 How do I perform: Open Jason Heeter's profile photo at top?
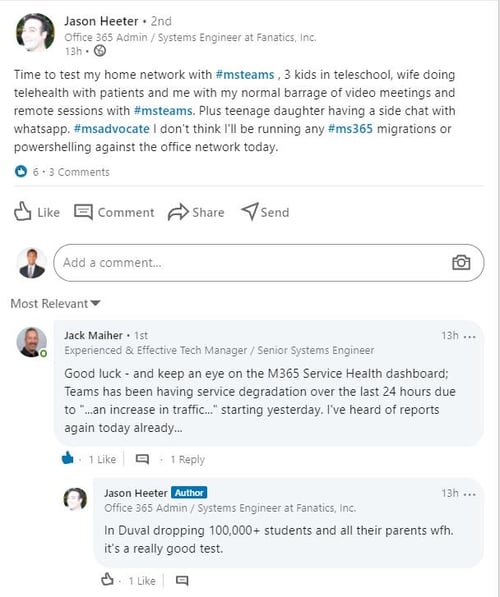click(35, 32)
